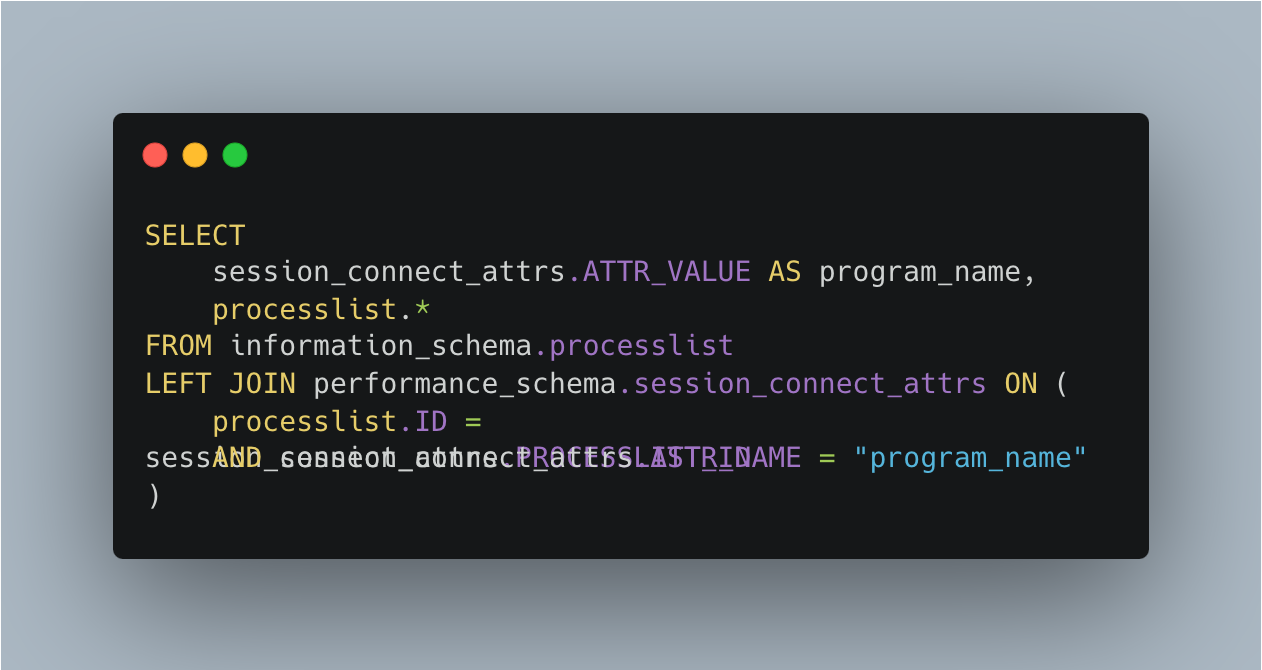Click the purple .session_connect_attrs table token
Image resolution: width=1262 pixels, height=670 pixels.
pos(802,384)
